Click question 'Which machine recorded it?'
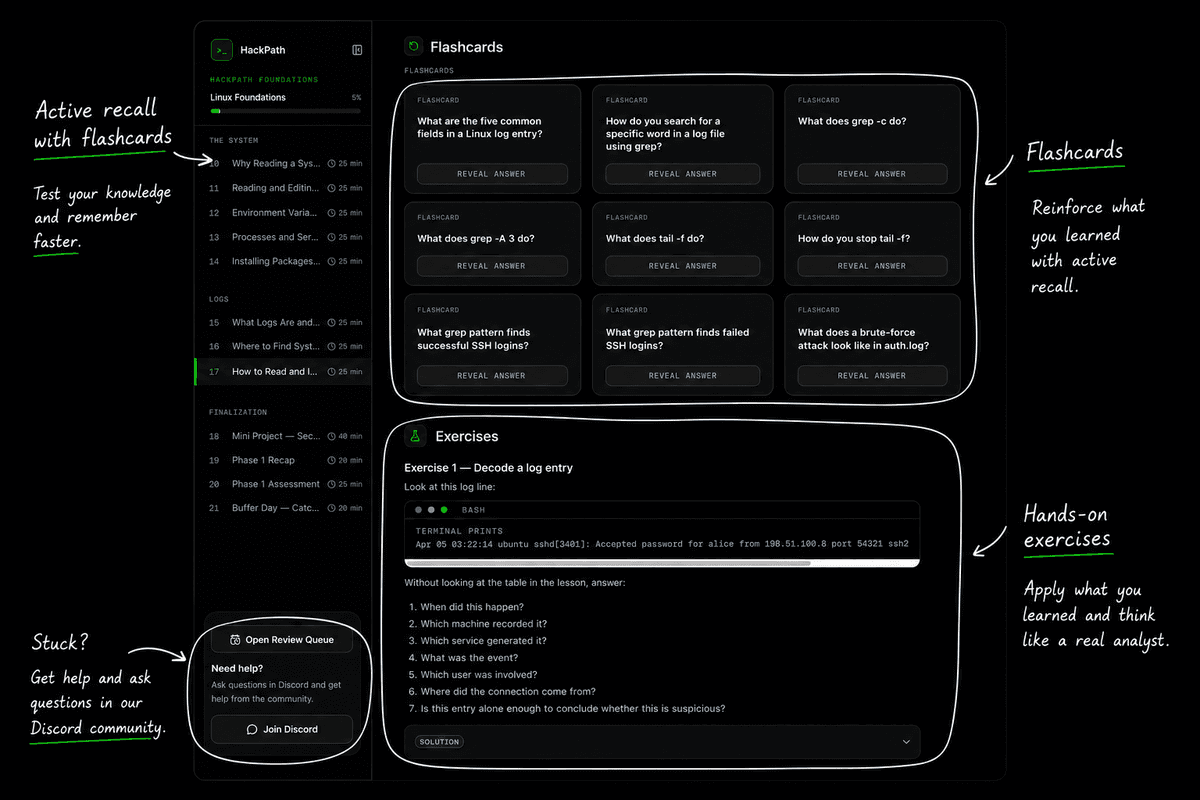The image size is (1200, 800). (x=483, y=624)
